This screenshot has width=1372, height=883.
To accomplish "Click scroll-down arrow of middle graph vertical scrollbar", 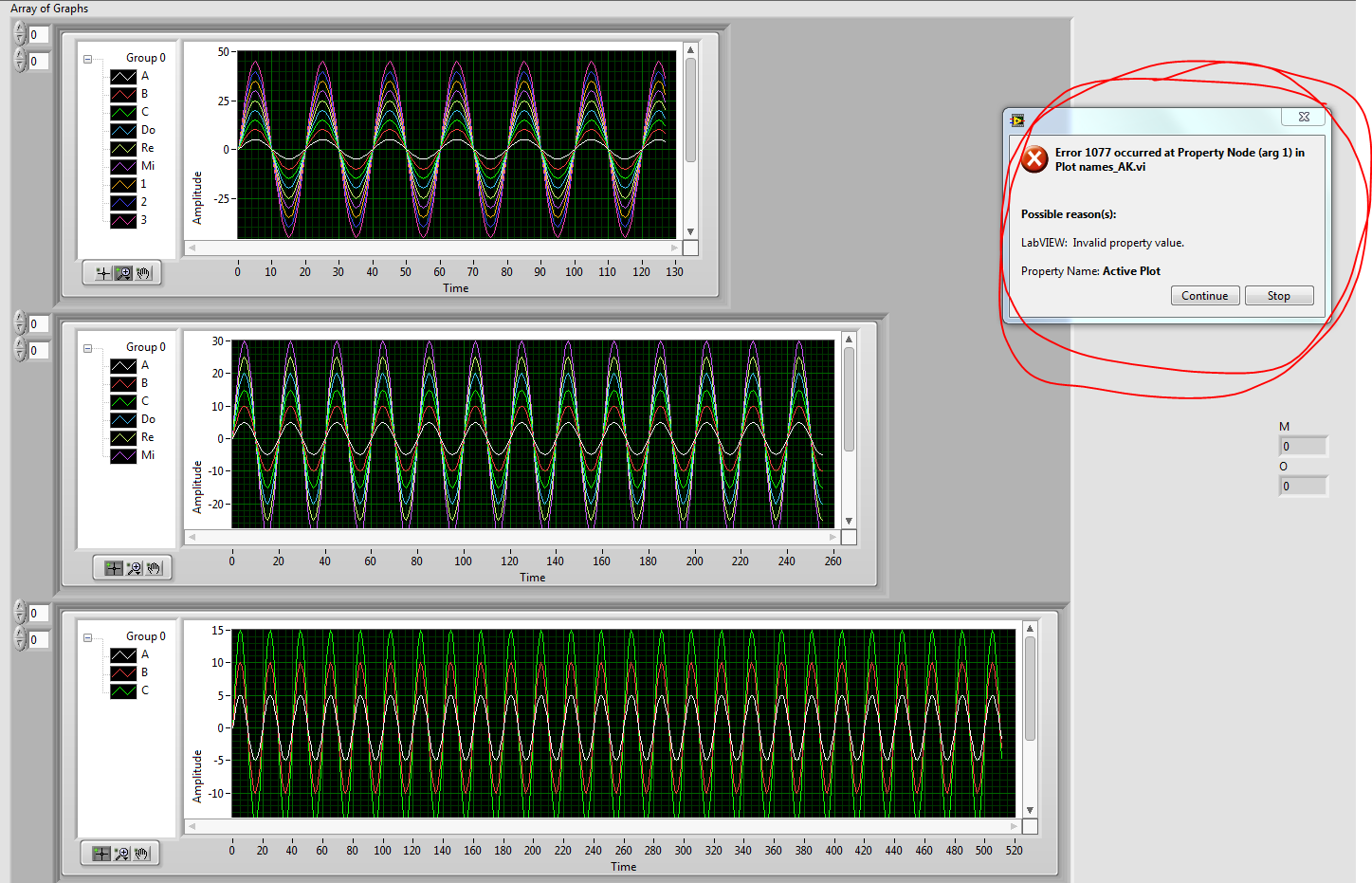I will [849, 521].
